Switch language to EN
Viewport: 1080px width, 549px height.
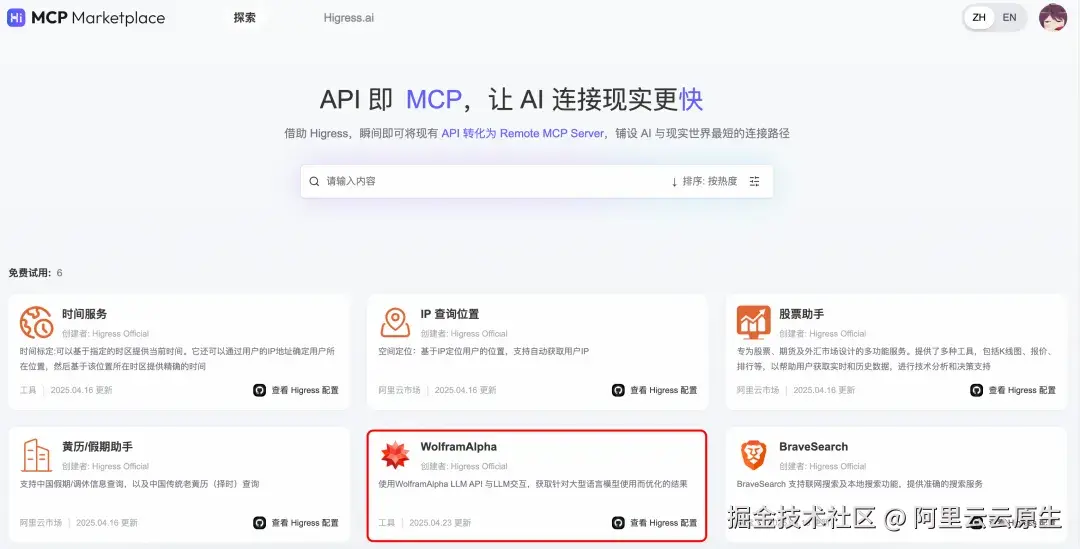point(1009,18)
